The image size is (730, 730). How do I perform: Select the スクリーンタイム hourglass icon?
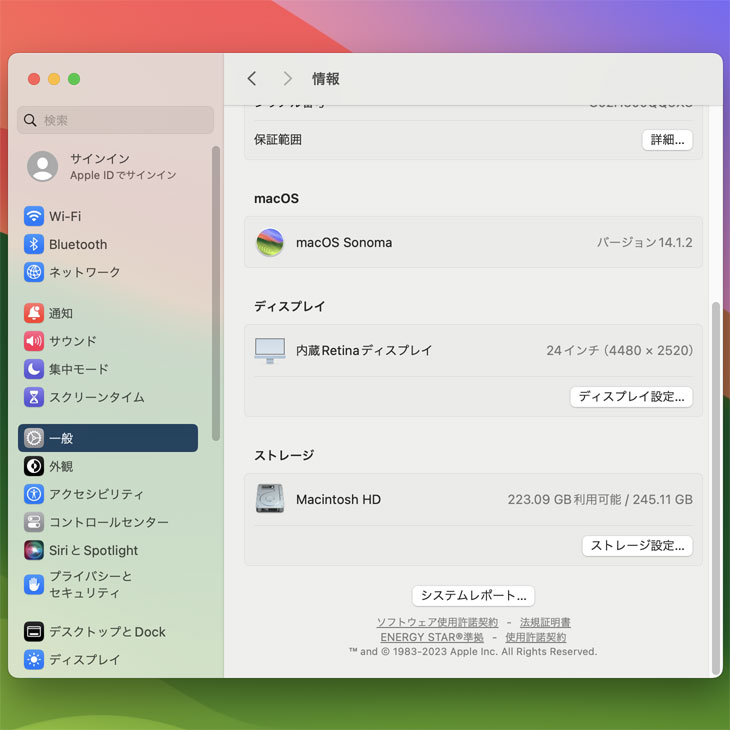pos(34,397)
